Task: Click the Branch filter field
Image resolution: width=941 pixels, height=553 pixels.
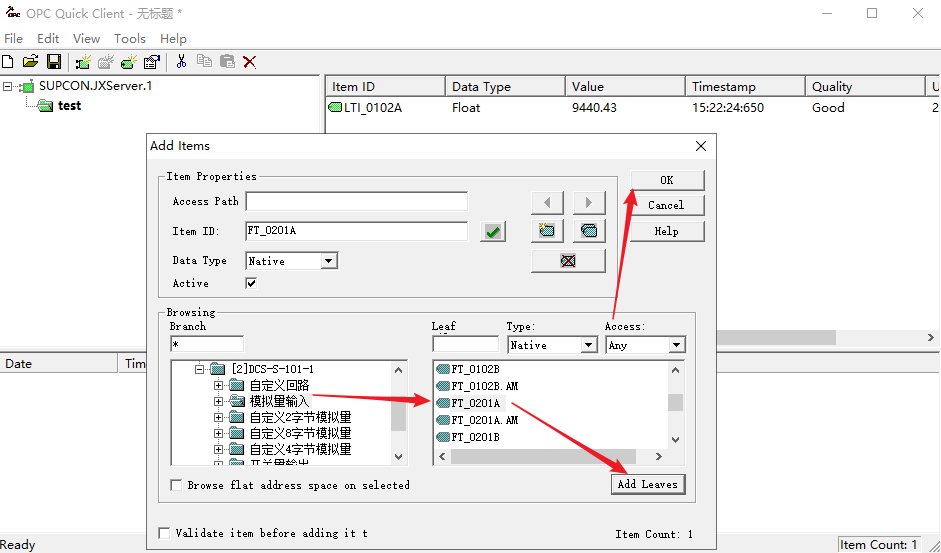Action: 207,345
